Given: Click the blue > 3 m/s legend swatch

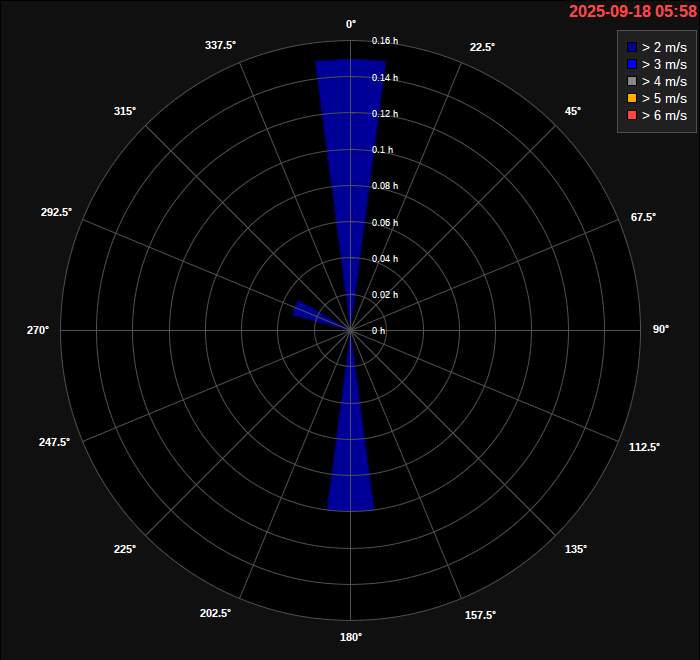Looking at the screenshot, I should pos(632,64).
